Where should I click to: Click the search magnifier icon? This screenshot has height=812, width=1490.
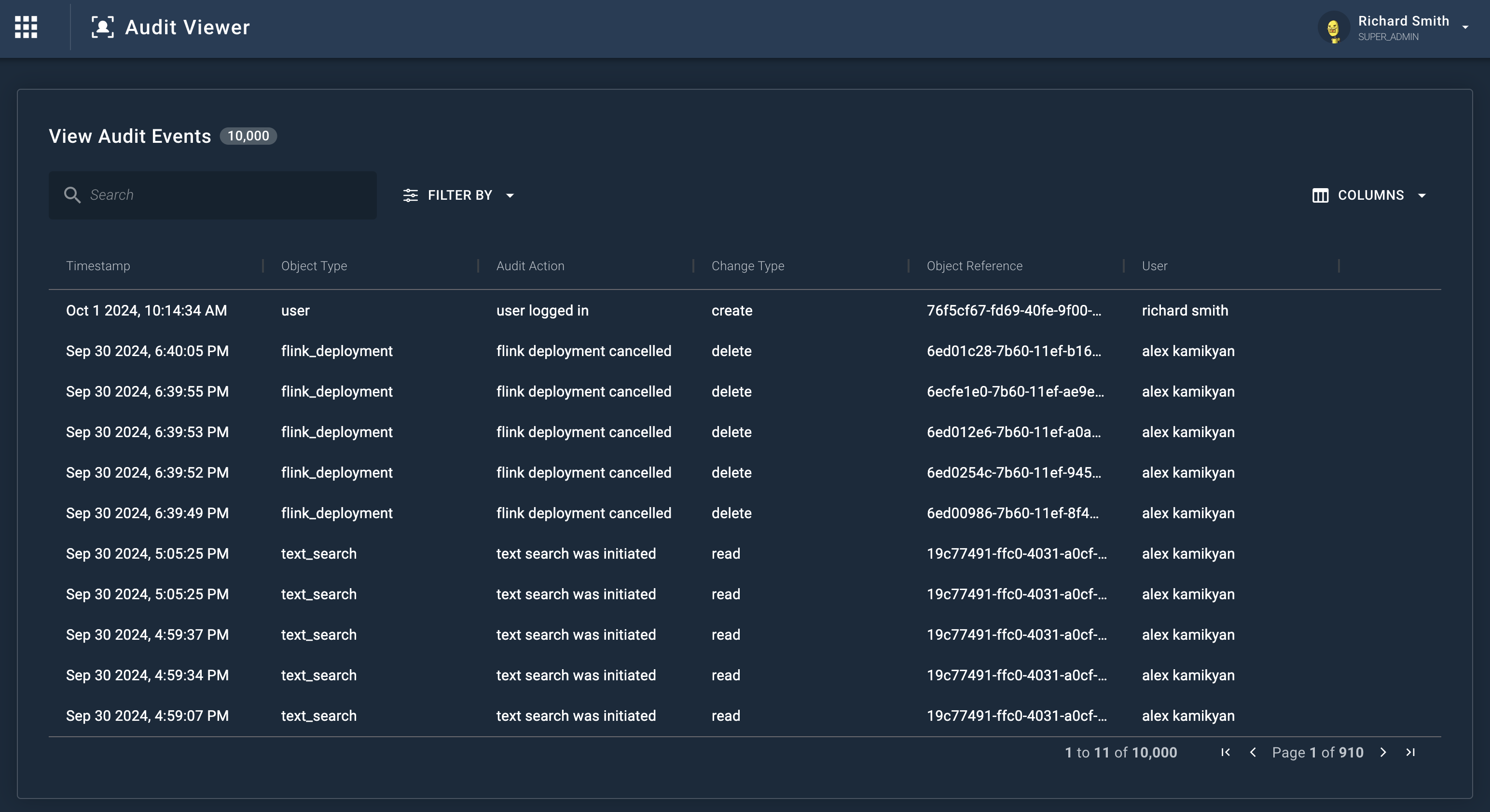pyautogui.click(x=72, y=195)
